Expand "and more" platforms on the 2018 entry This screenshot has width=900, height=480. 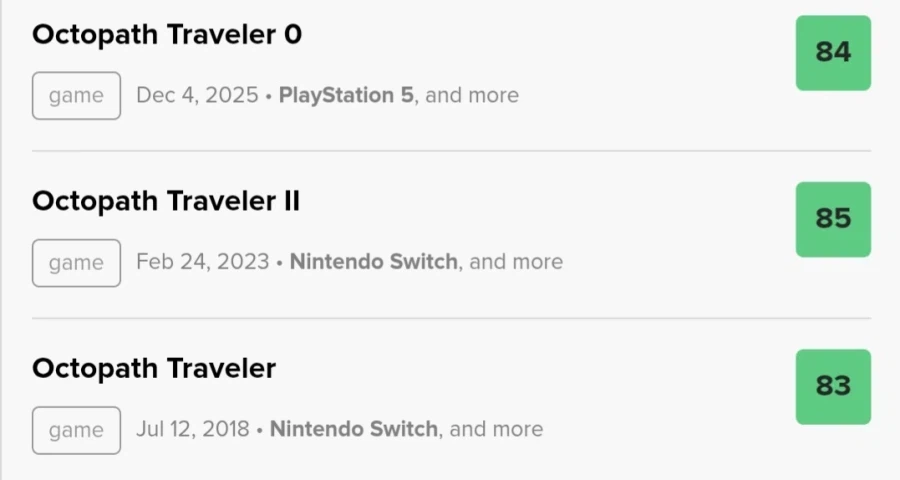pos(497,430)
